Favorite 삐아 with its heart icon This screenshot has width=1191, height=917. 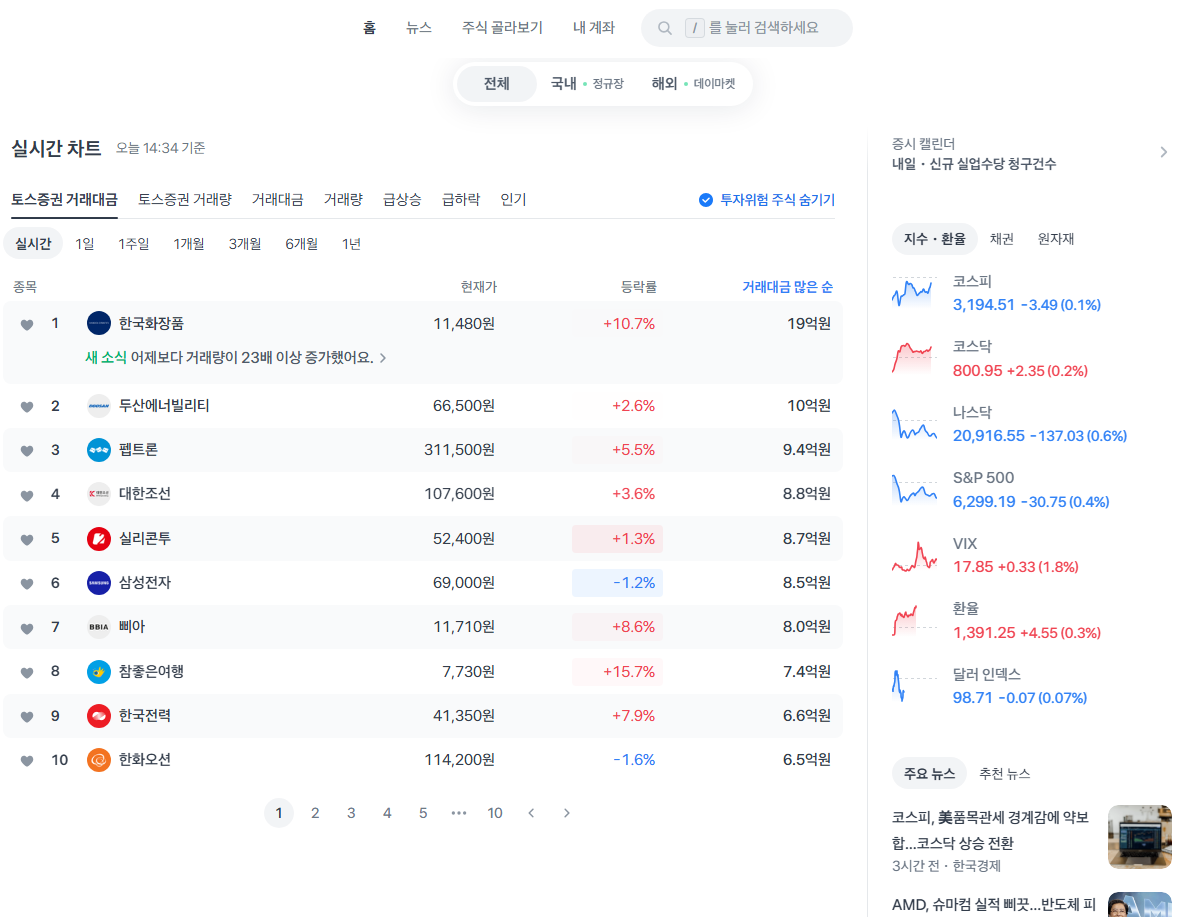(x=27, y=628)
